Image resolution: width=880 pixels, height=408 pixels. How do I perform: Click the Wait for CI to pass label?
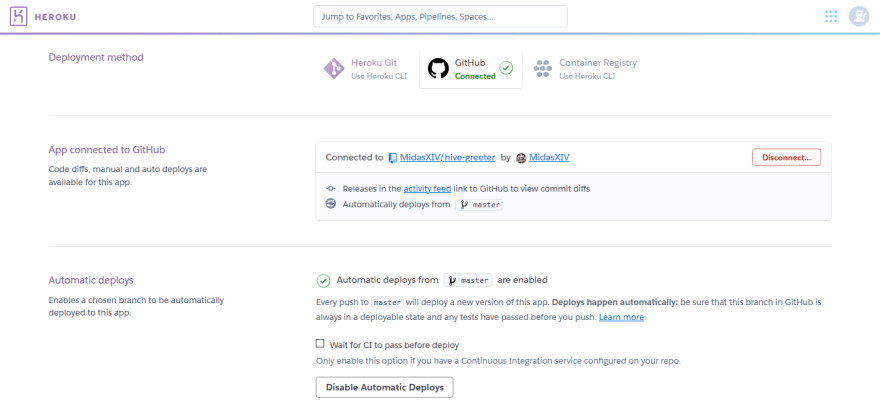point(395,345)
